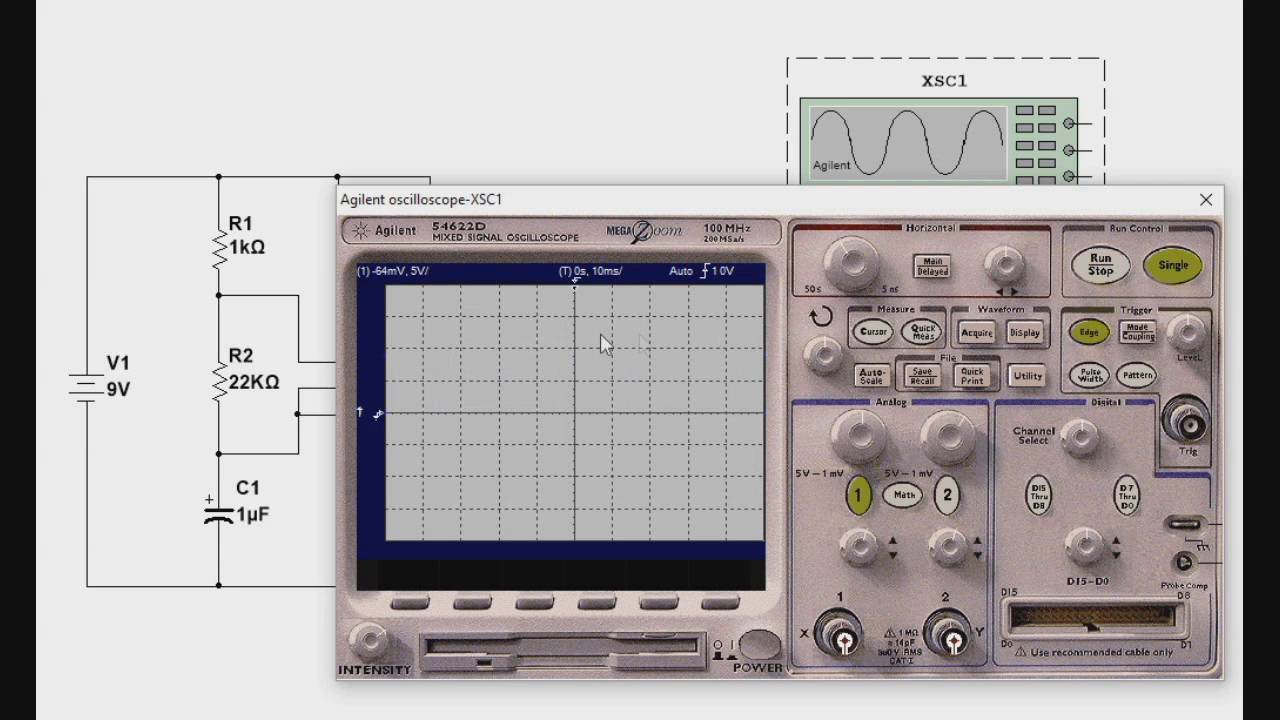
Task: Click the channel 1 X input connector
Action: click(x=843, y=637)
